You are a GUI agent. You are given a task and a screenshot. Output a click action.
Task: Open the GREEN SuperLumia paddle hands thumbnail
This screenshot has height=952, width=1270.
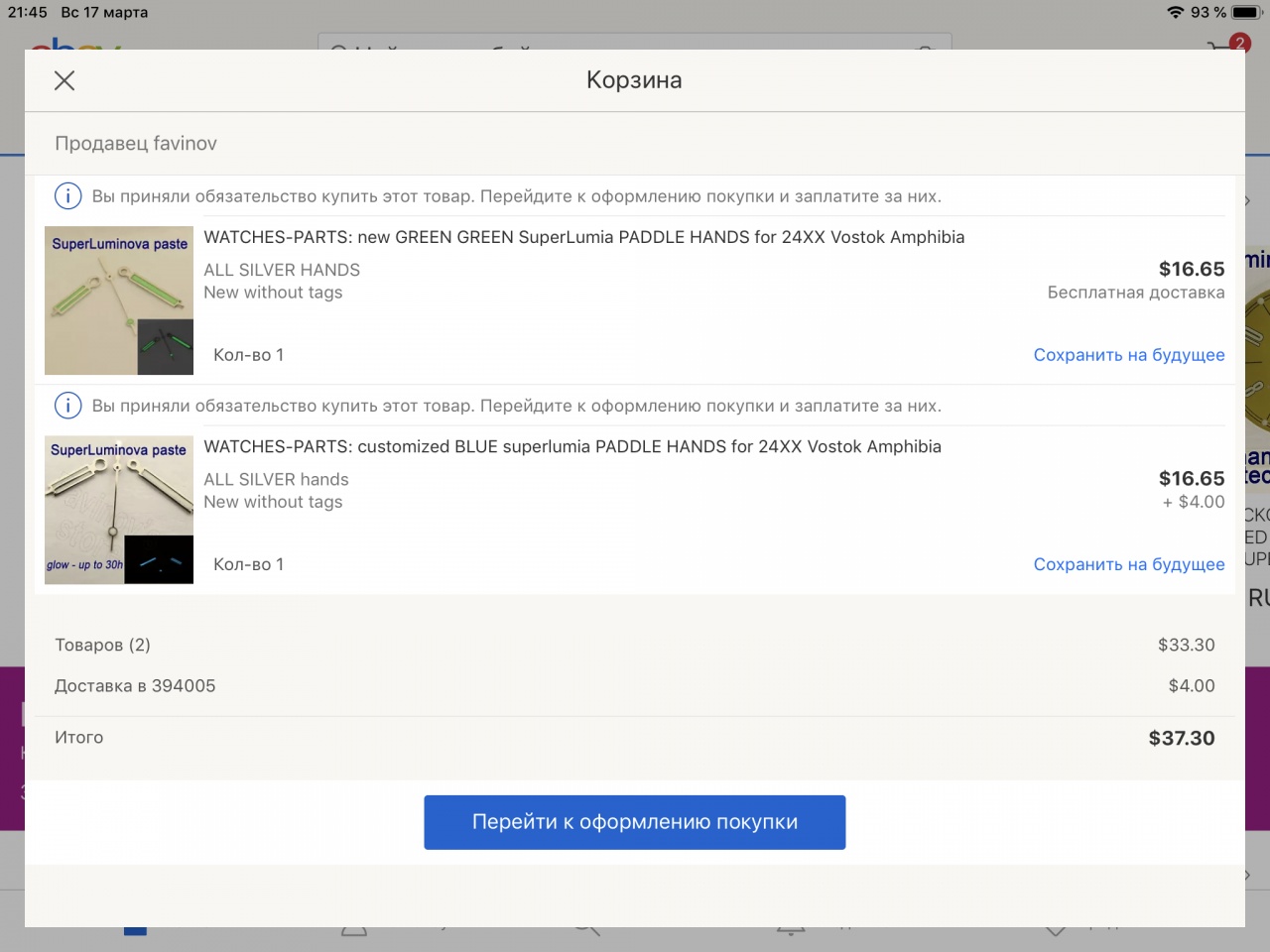pos(119,300)
